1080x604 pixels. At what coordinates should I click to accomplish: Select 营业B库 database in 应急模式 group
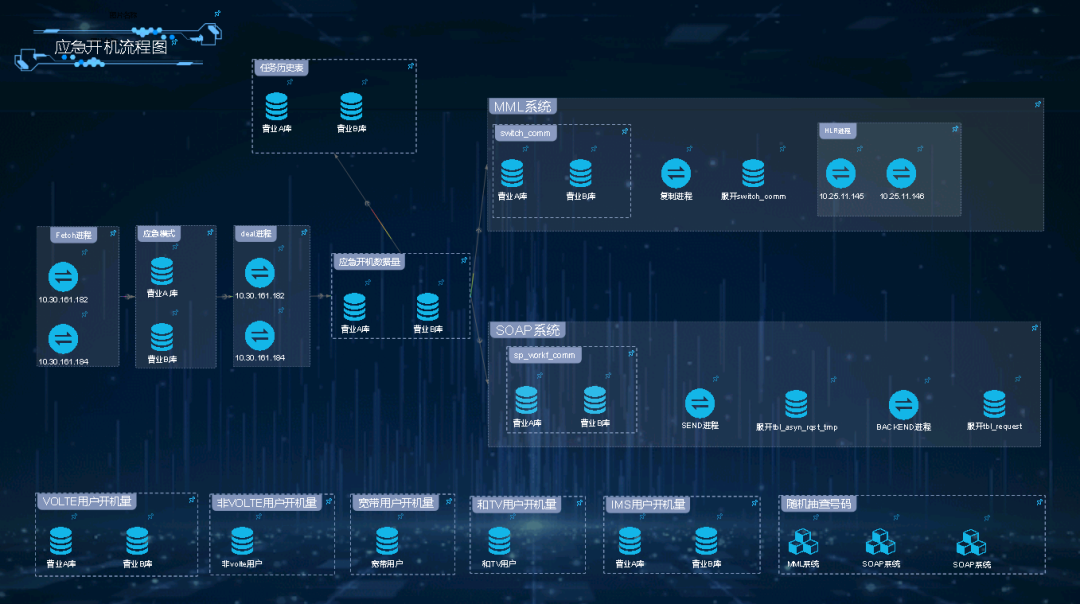click(x=162, y=337)
